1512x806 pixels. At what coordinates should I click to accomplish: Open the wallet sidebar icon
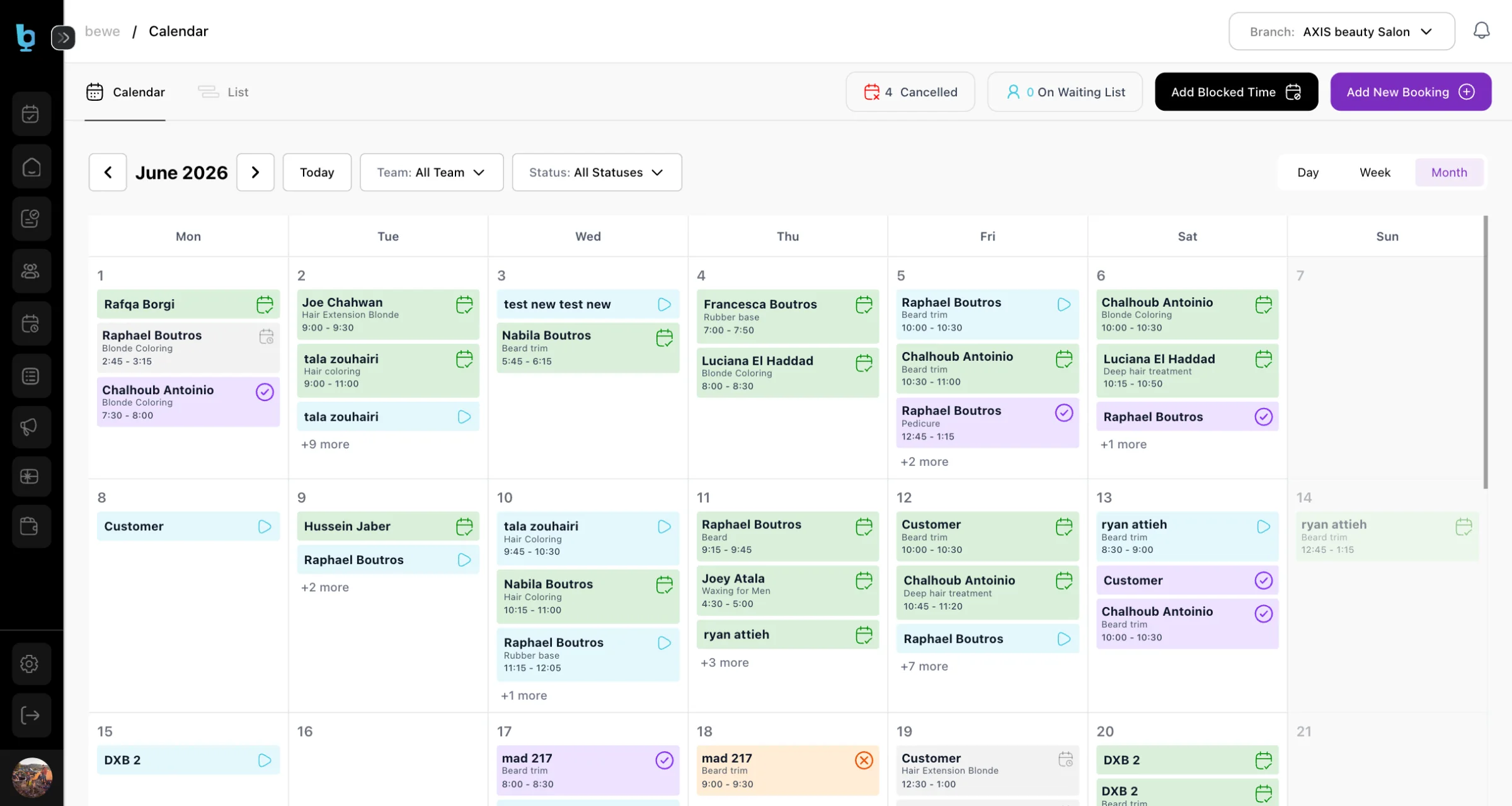tap(31, 526)
